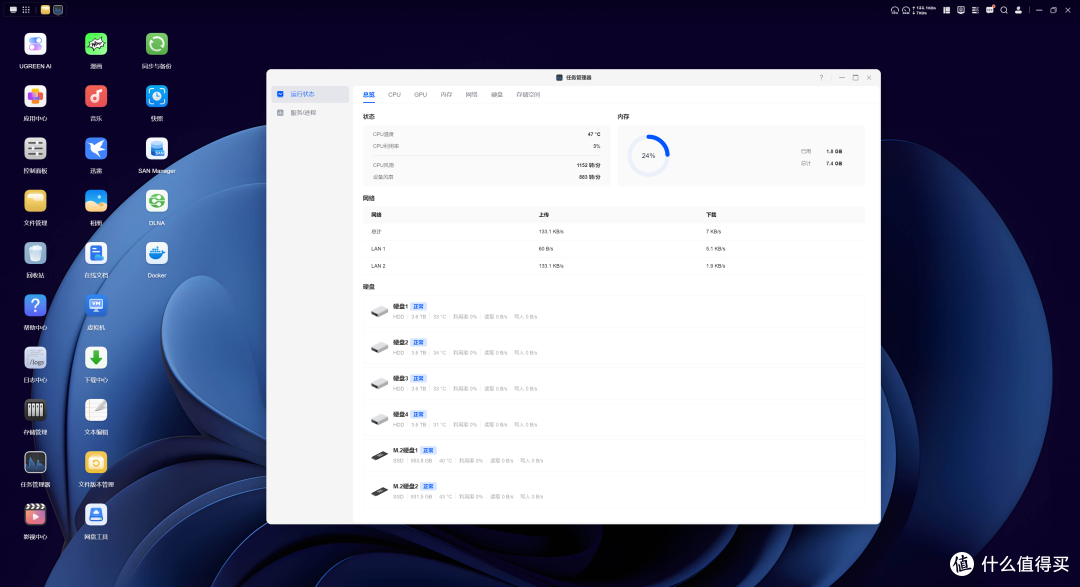1080x587 pixels.
Task: Select the task manager taskbar icon
Action: coord(59,10)
